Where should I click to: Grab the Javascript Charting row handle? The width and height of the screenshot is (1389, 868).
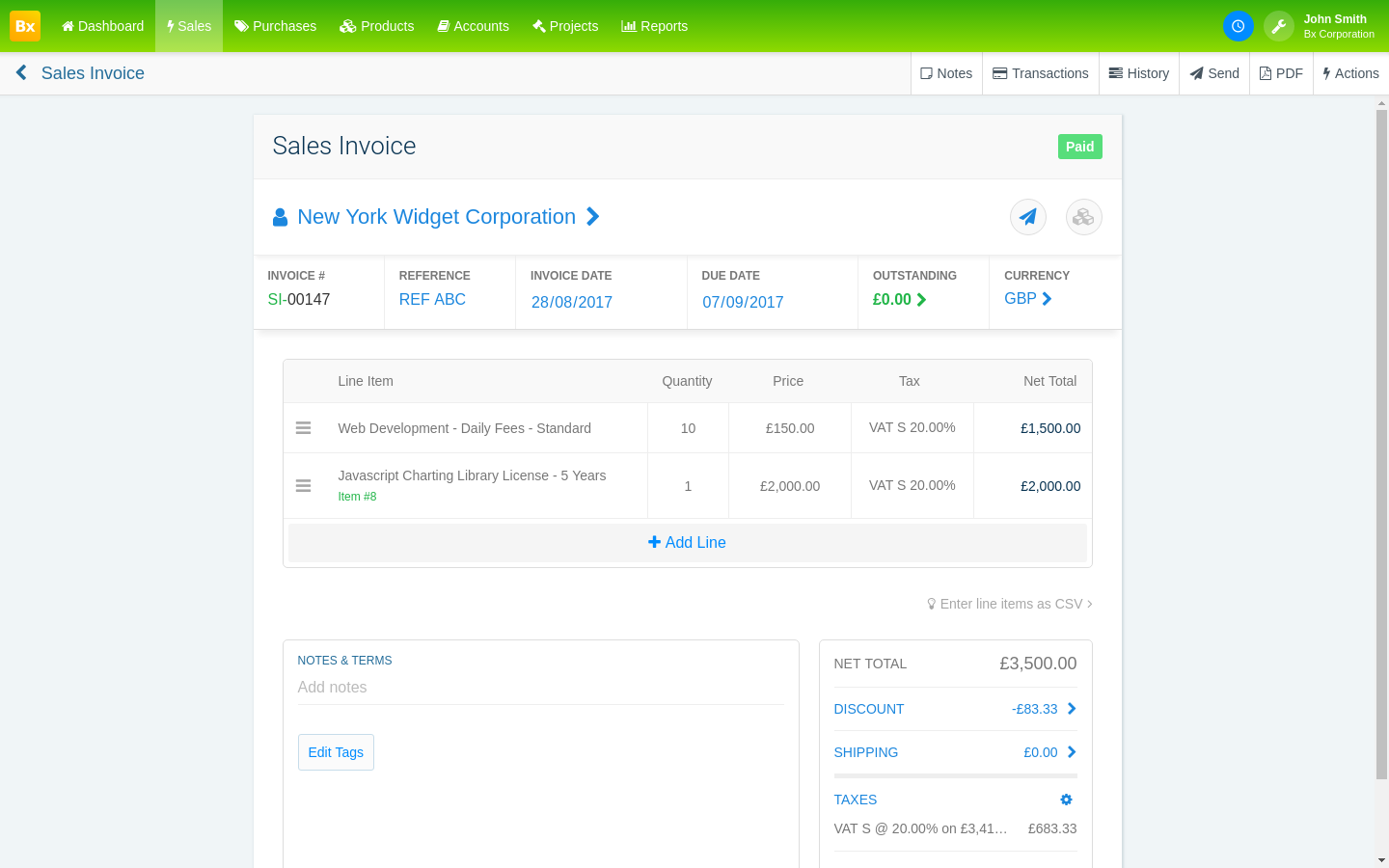pos(303,486)
